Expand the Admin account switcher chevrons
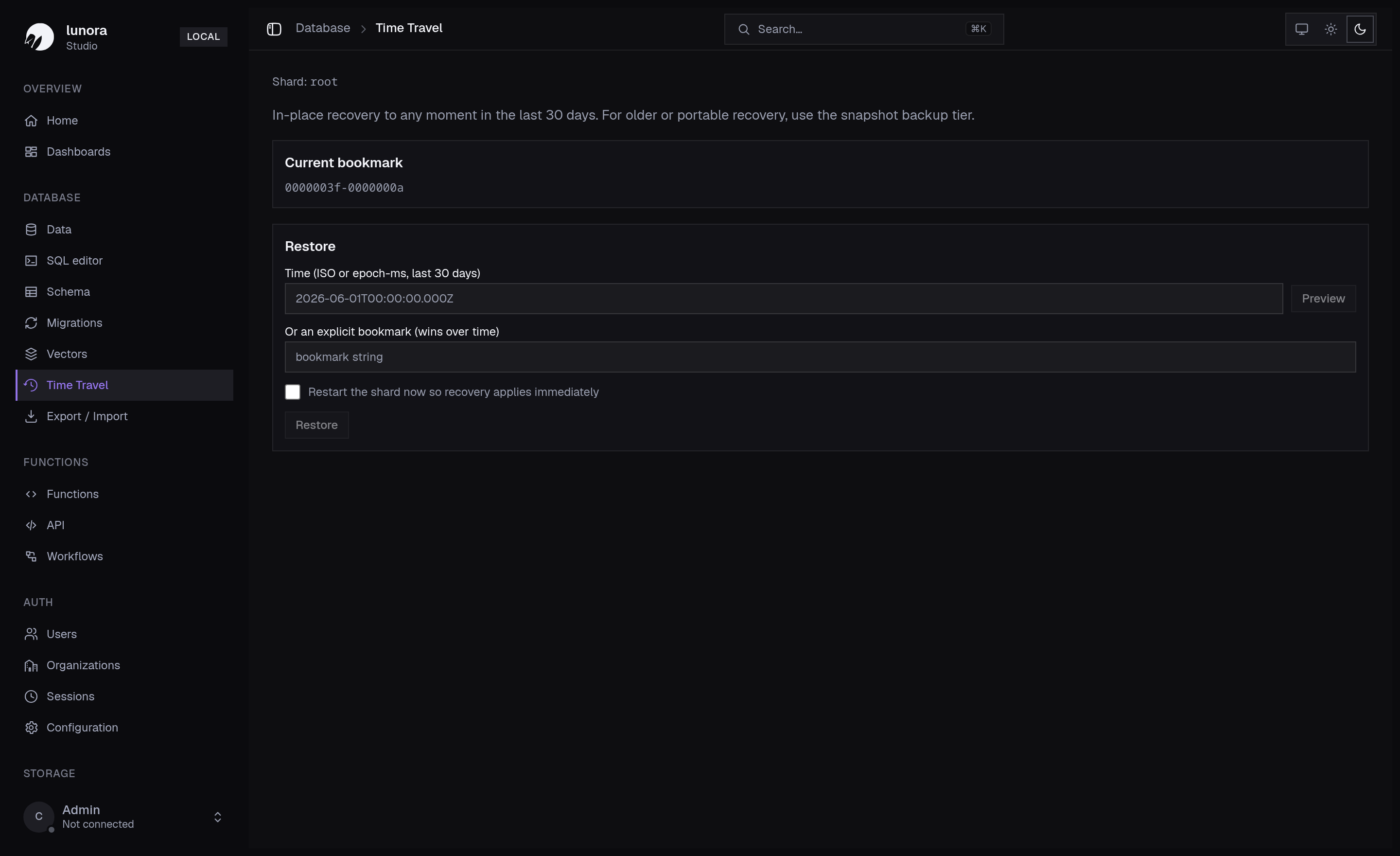This screenshot has height=856, width=1400. click(x=218, y=818)
